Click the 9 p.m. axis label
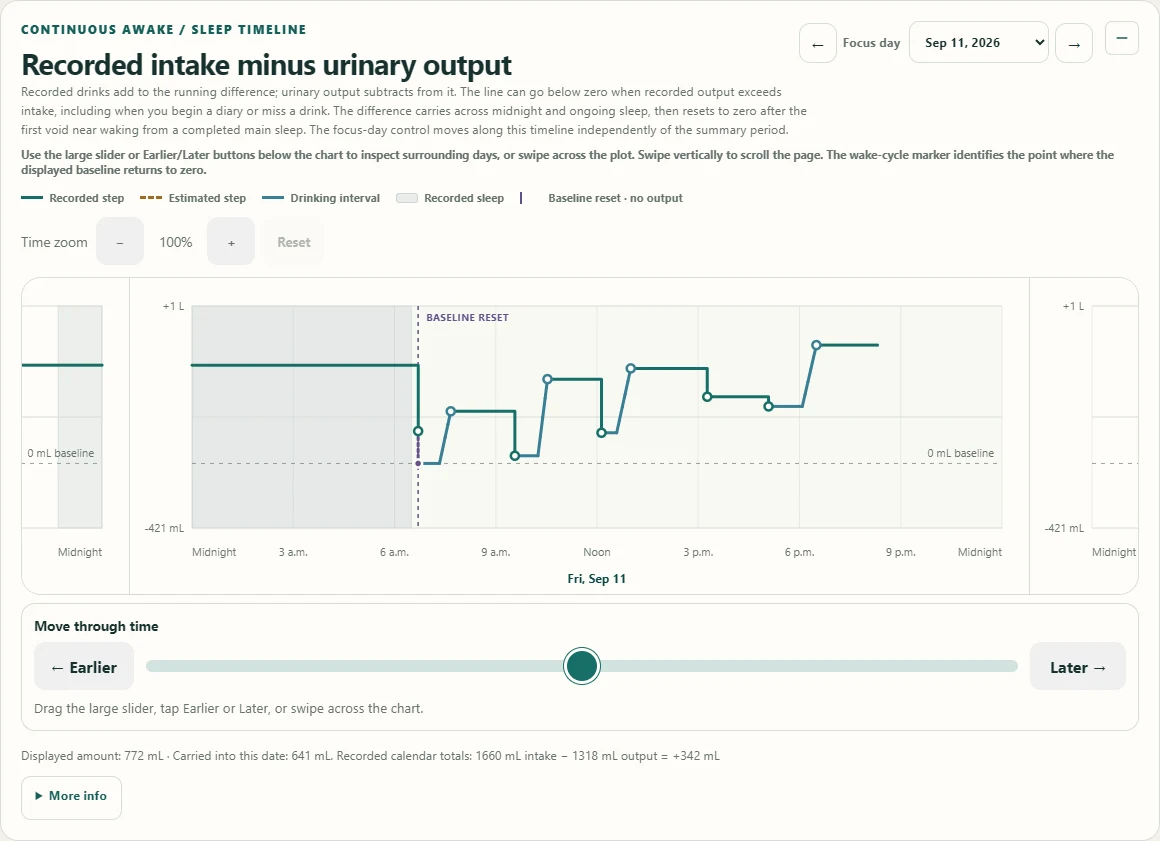This screenshot has height=841, width=1160. [x=900, y=552]
